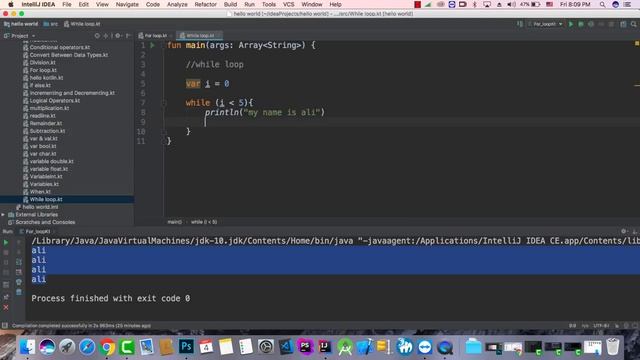Open variable double.kt file
This screenshot has height=360, width=640.
pos(51,162)
